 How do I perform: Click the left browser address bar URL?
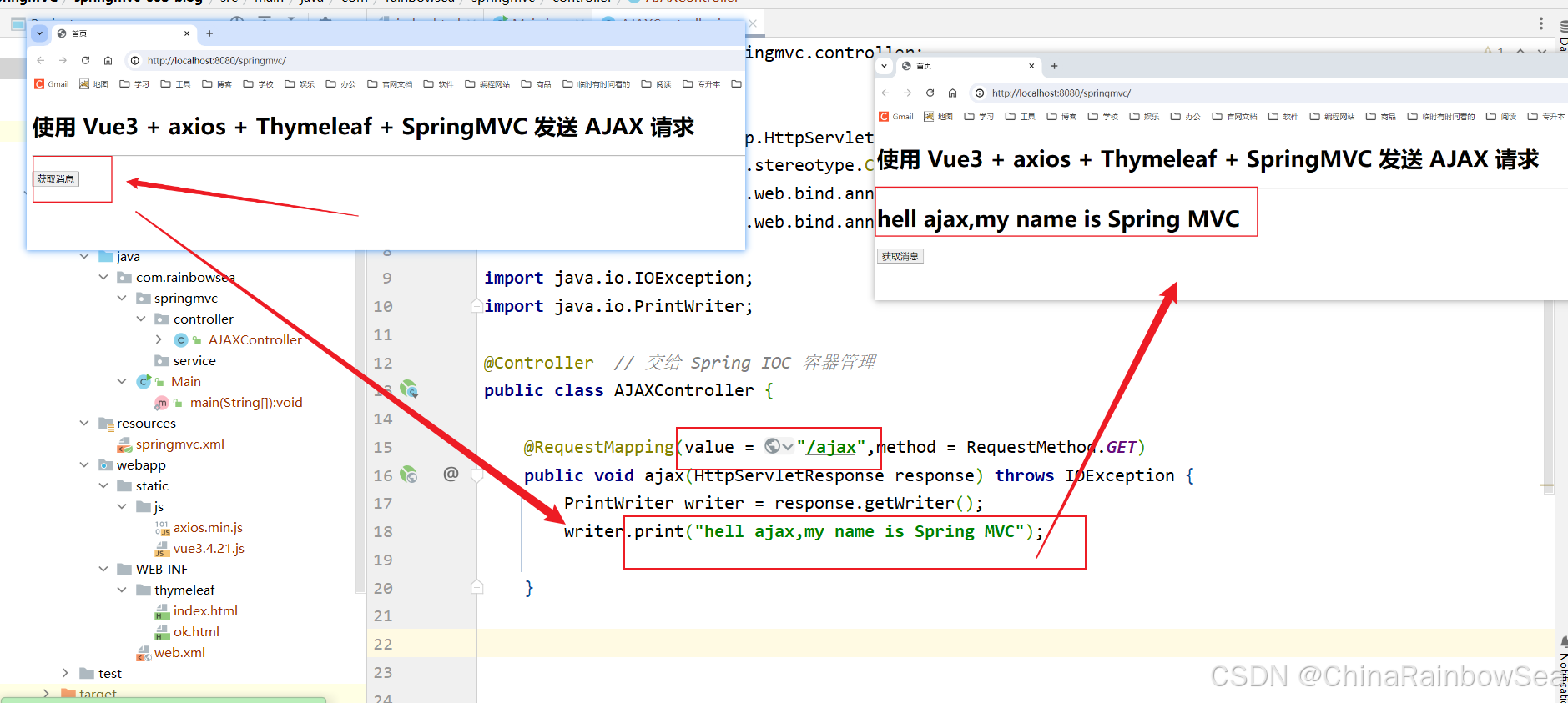click(x=217, y=60)
